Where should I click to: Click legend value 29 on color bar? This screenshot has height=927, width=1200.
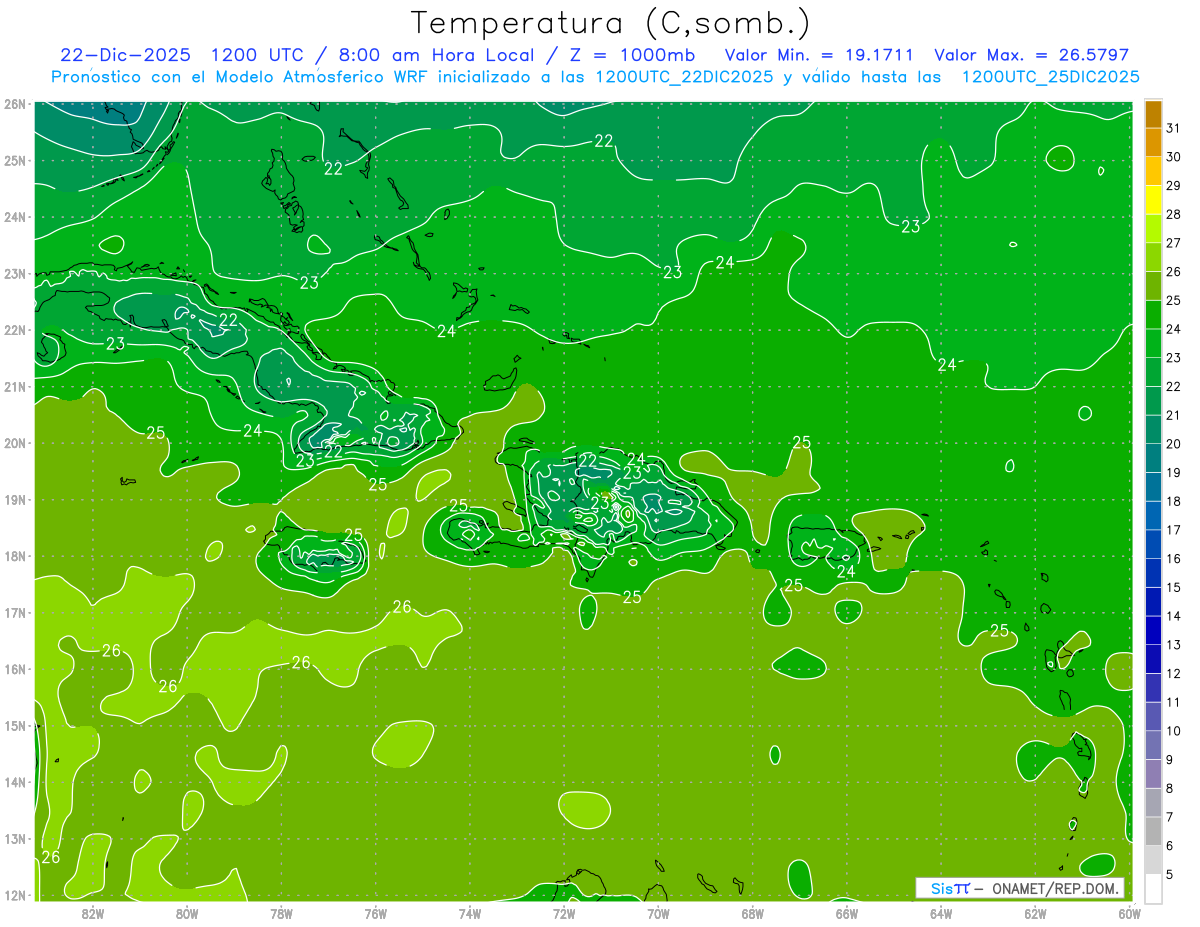point(1173,186)
